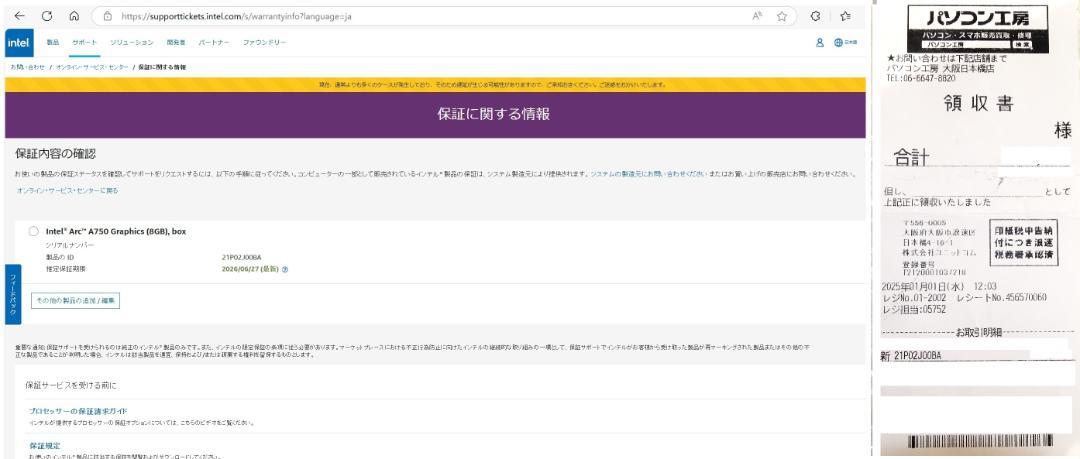Reload the page with the refresh icon
Image resolution: width=1080 pixels, height=459 pixels.
click(x=47, y=16)
